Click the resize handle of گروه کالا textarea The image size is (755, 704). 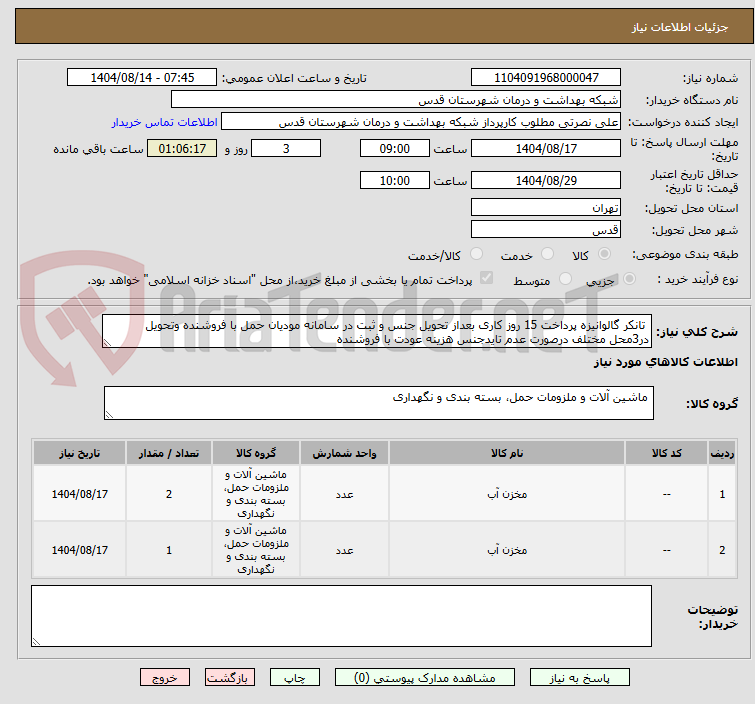[109, 415]
